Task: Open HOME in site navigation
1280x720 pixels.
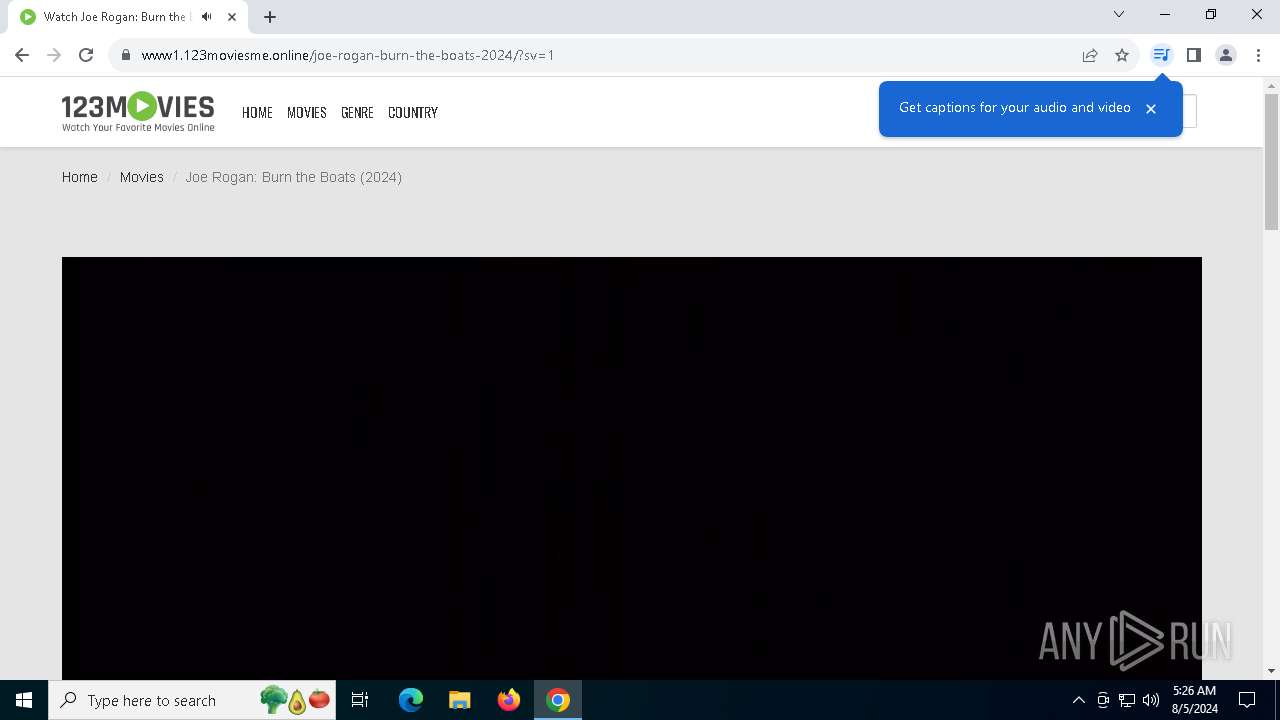Action: point(257,113)
